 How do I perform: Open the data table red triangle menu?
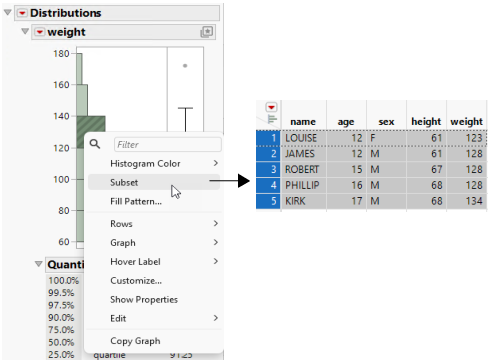(271, 107)
